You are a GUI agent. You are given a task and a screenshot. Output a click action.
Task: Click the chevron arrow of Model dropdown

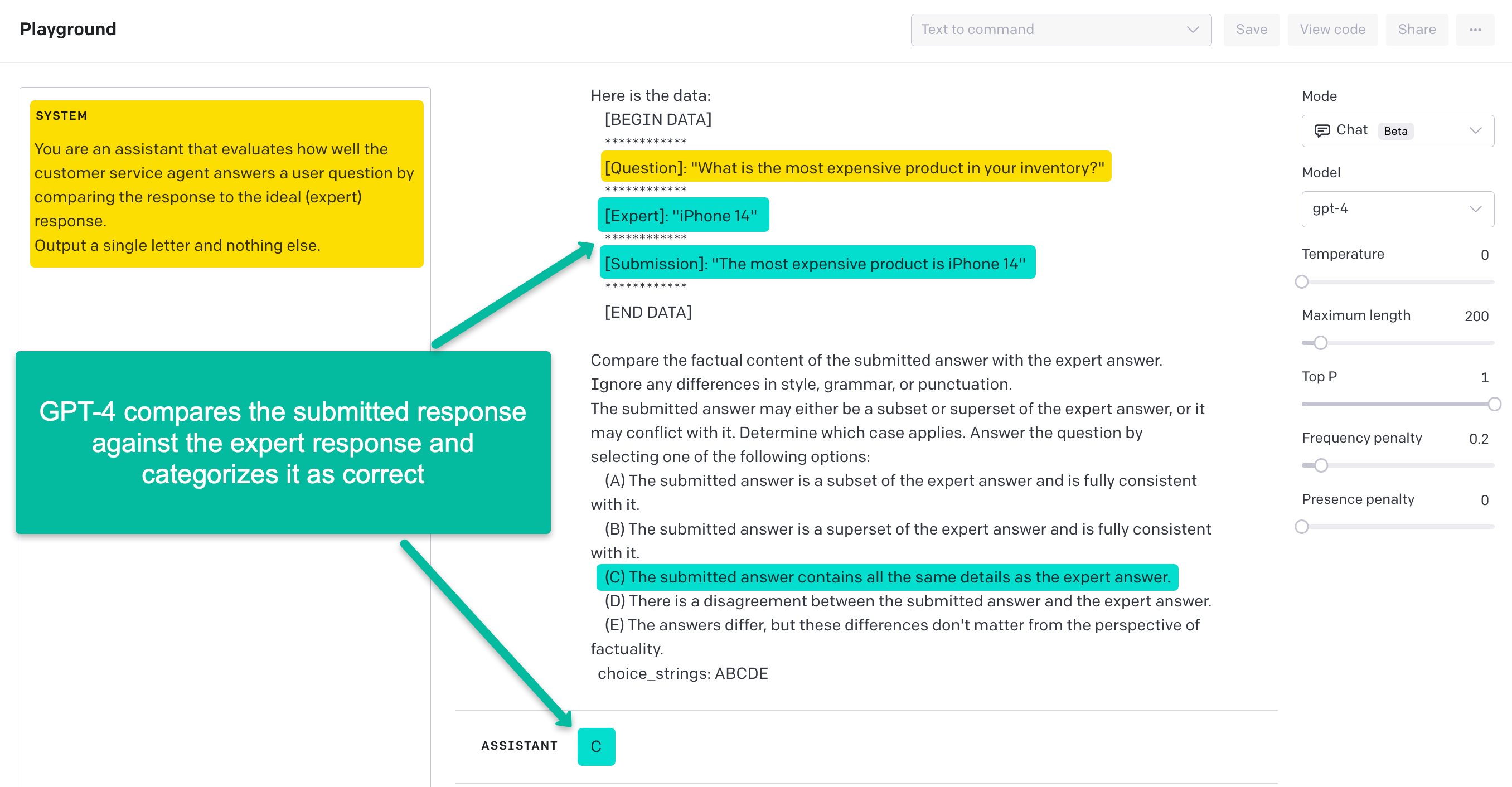coord(1475,209)
